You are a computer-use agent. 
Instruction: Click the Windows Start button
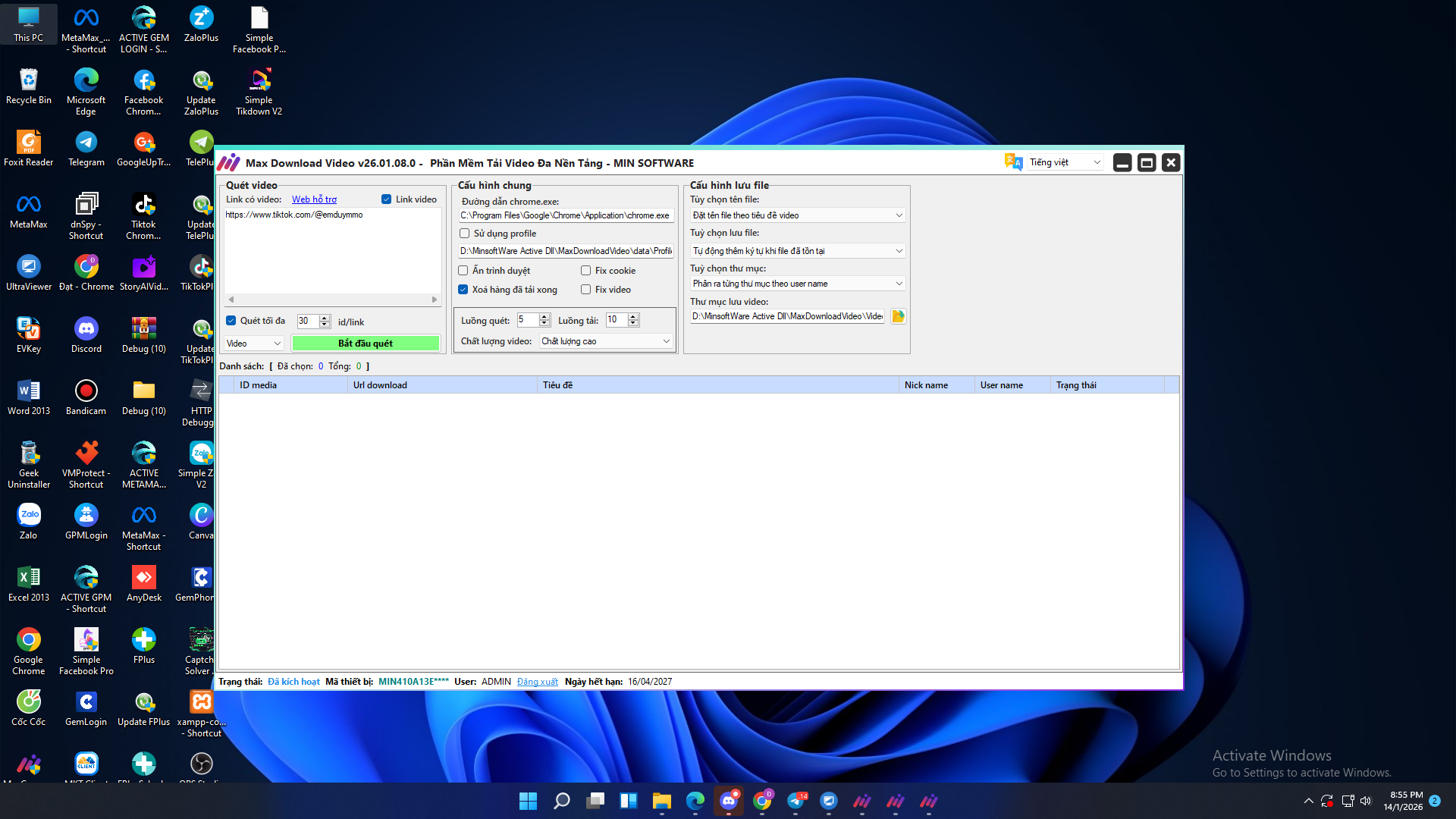tap(529, 801)
